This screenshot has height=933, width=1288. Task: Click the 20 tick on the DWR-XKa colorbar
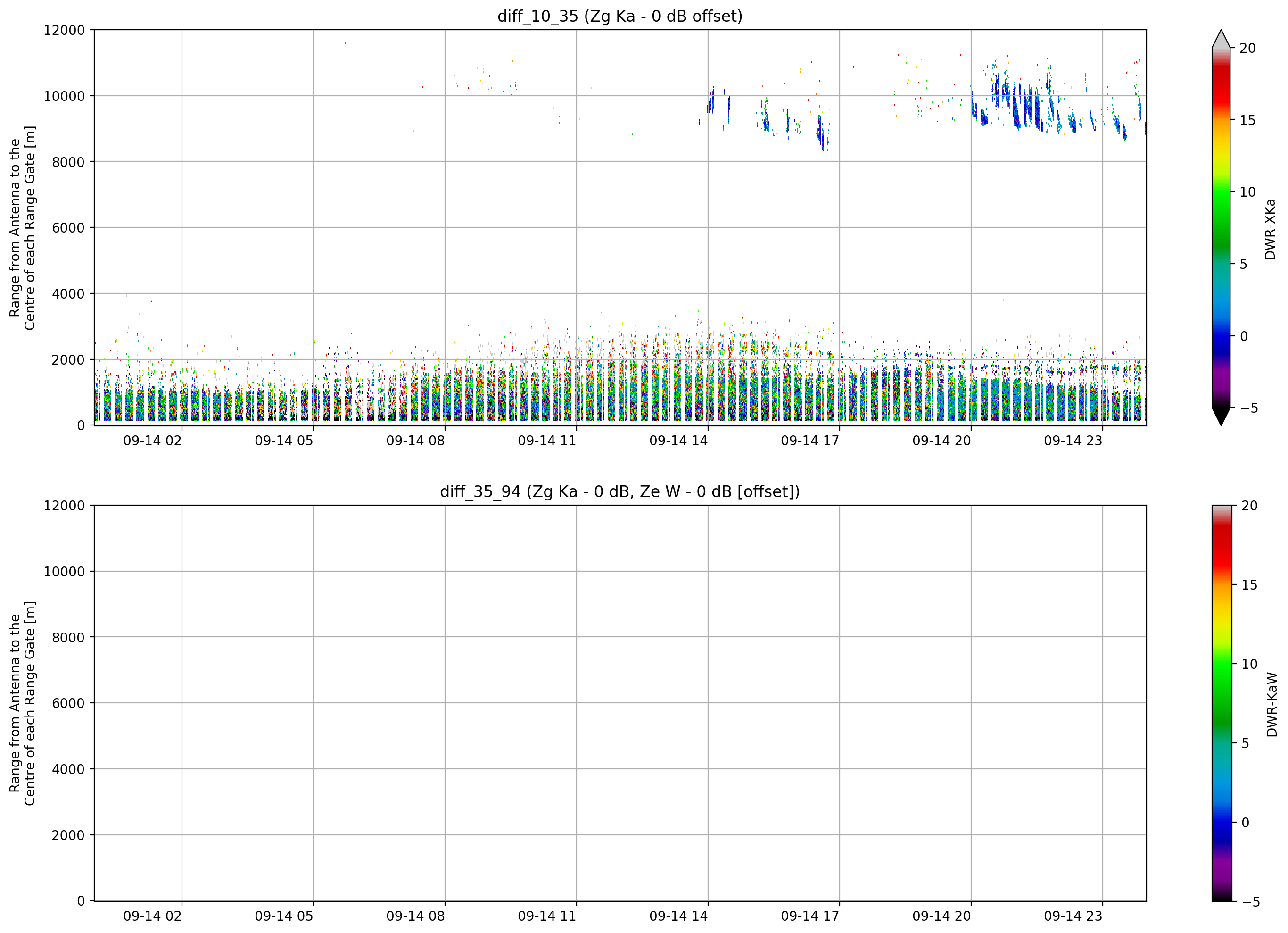tap(1247, 48)
